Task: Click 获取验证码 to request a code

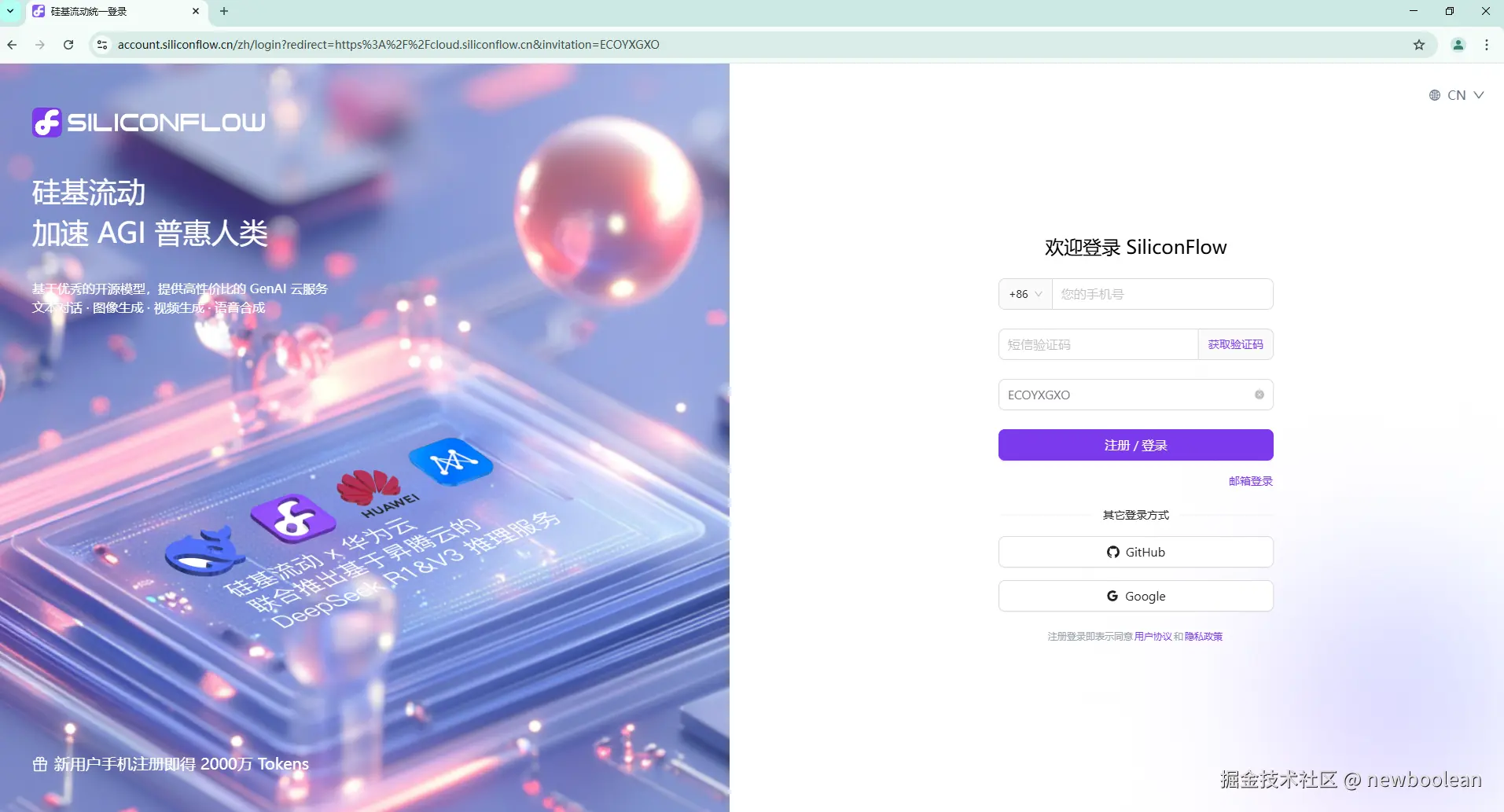Action: coord(1235,344)
